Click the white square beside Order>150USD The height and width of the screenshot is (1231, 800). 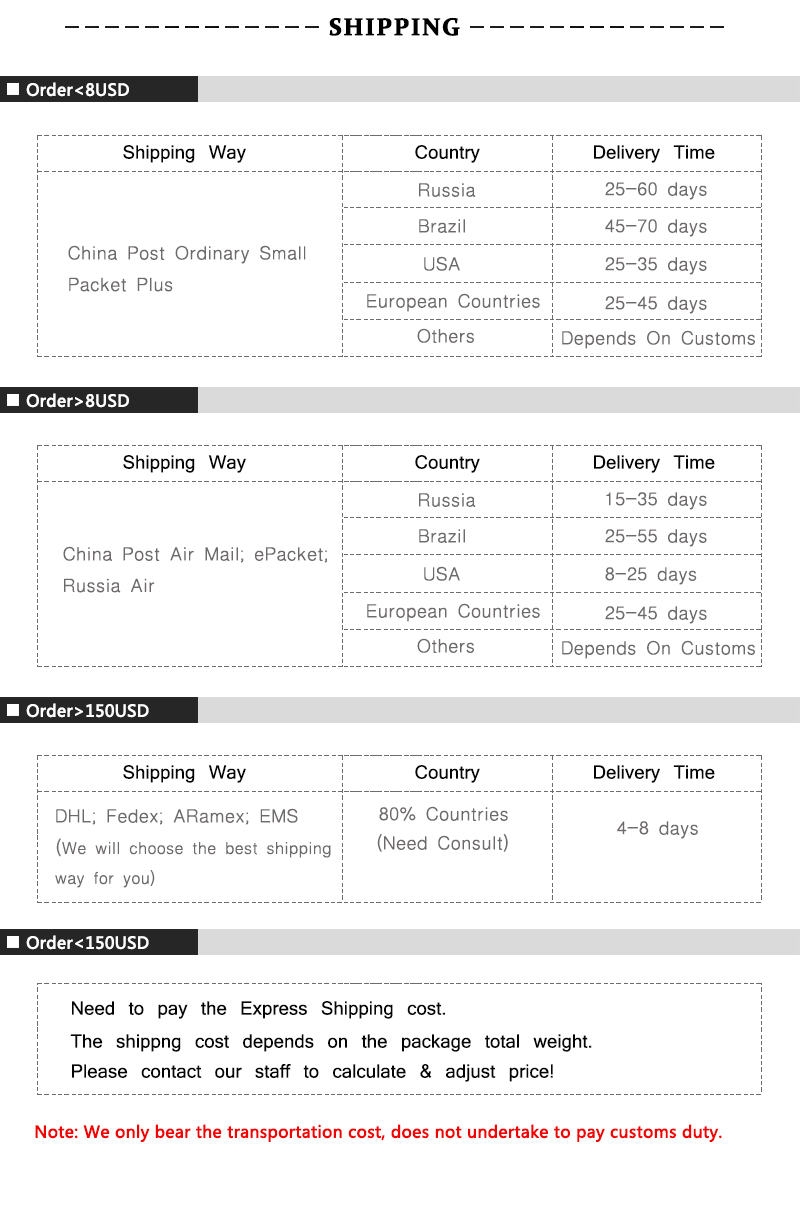13,710
